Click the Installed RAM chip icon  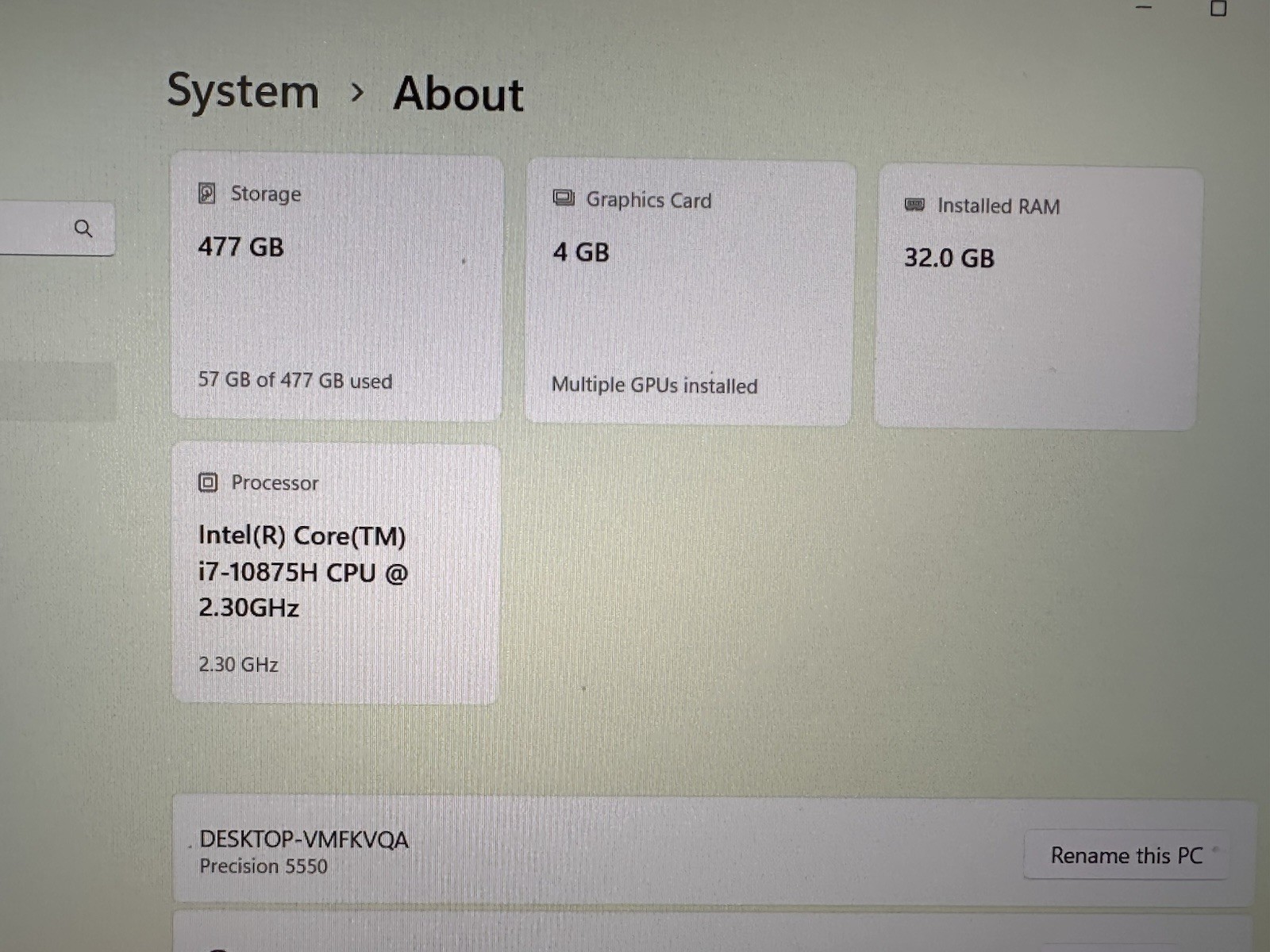click(x=914, y=205)
